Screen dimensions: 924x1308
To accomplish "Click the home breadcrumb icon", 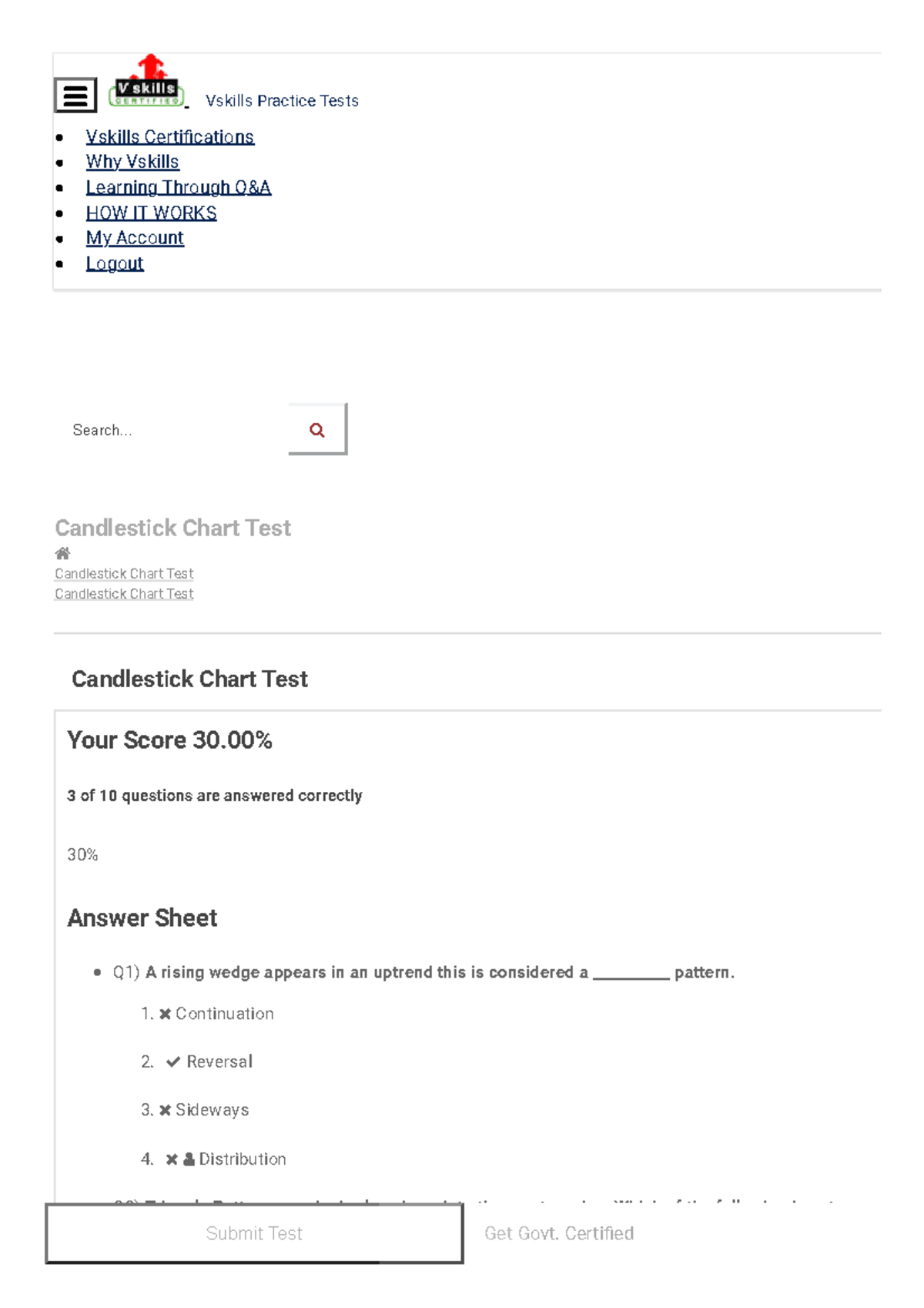I will (62, 552).
